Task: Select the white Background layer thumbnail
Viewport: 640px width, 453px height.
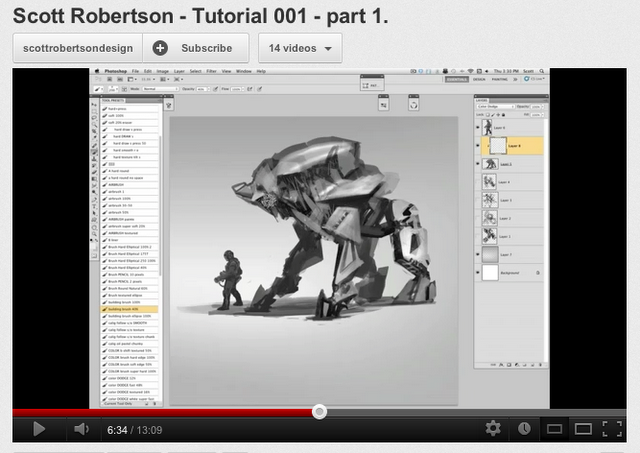Action: (x=490, y=272)
